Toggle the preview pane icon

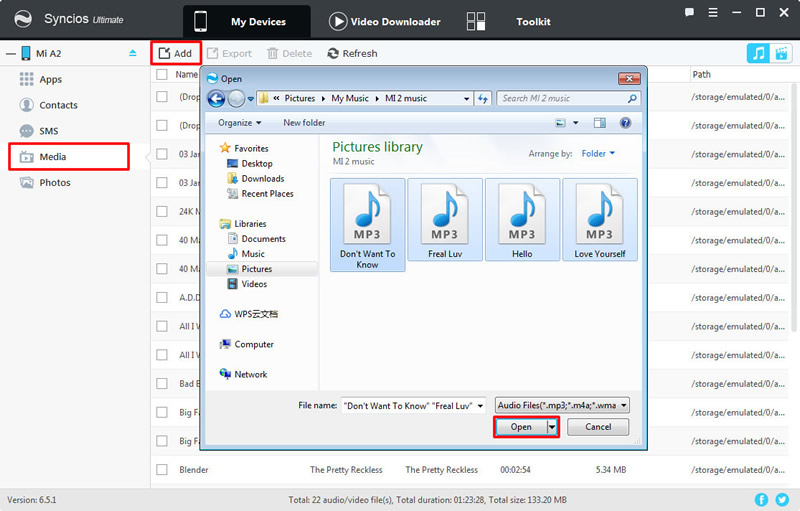[599, 123]
